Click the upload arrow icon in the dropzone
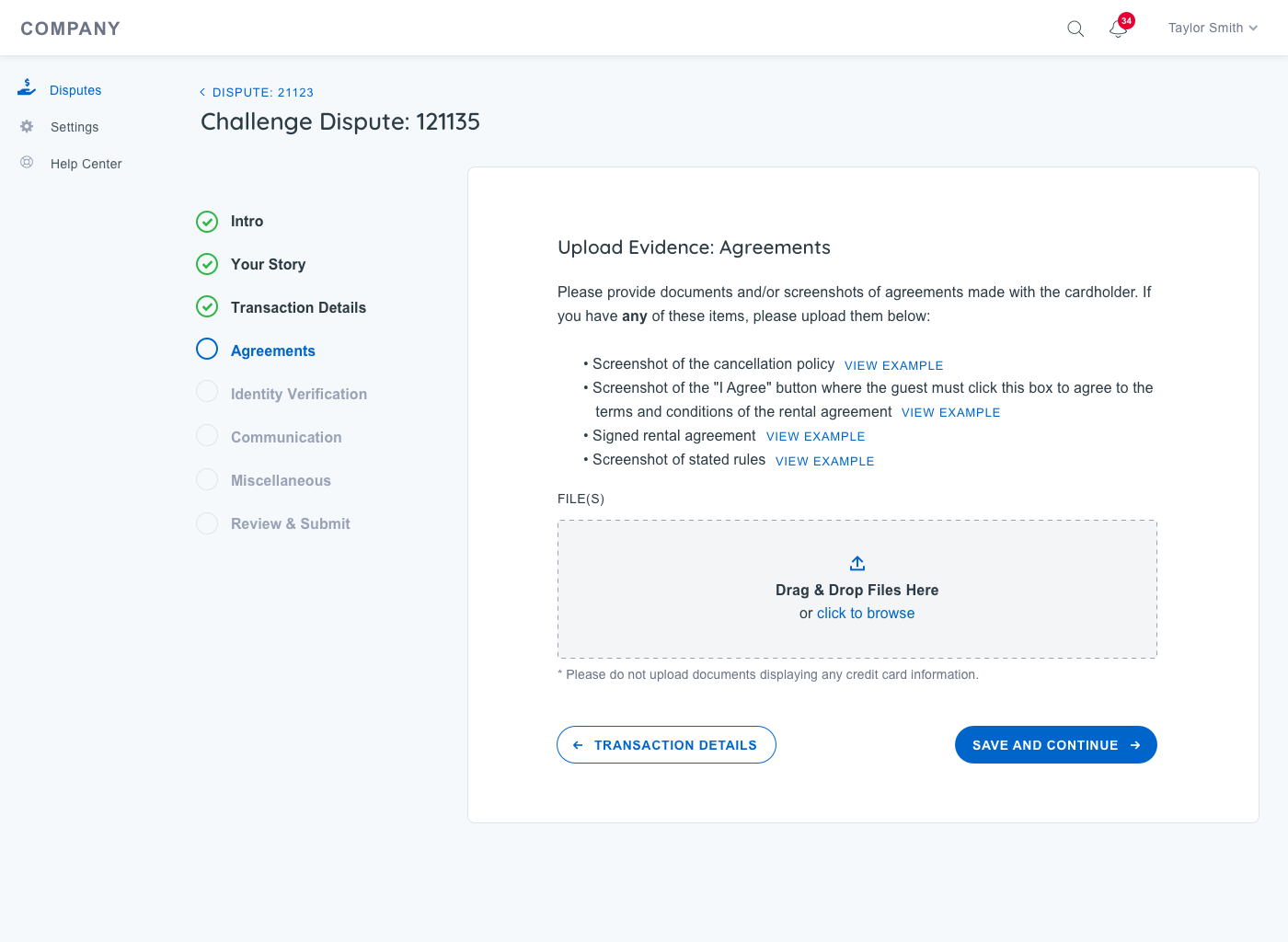 point(857,563)
